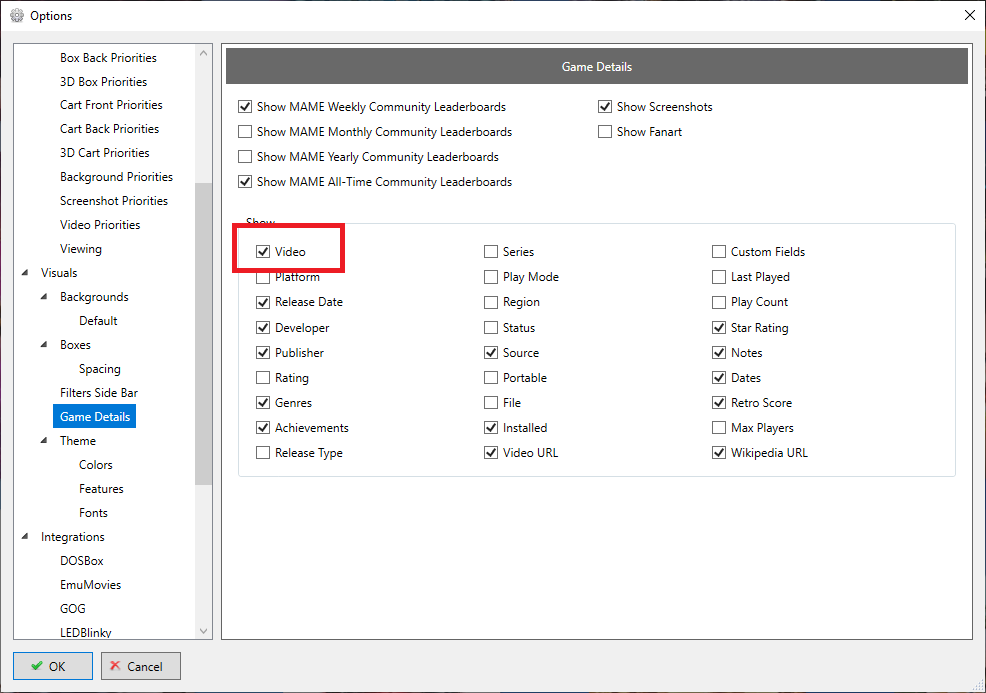This screenshot has height=693, width=986.
Task: Uncheck the Show Screenshots checkbox
Action: (605, 107)
